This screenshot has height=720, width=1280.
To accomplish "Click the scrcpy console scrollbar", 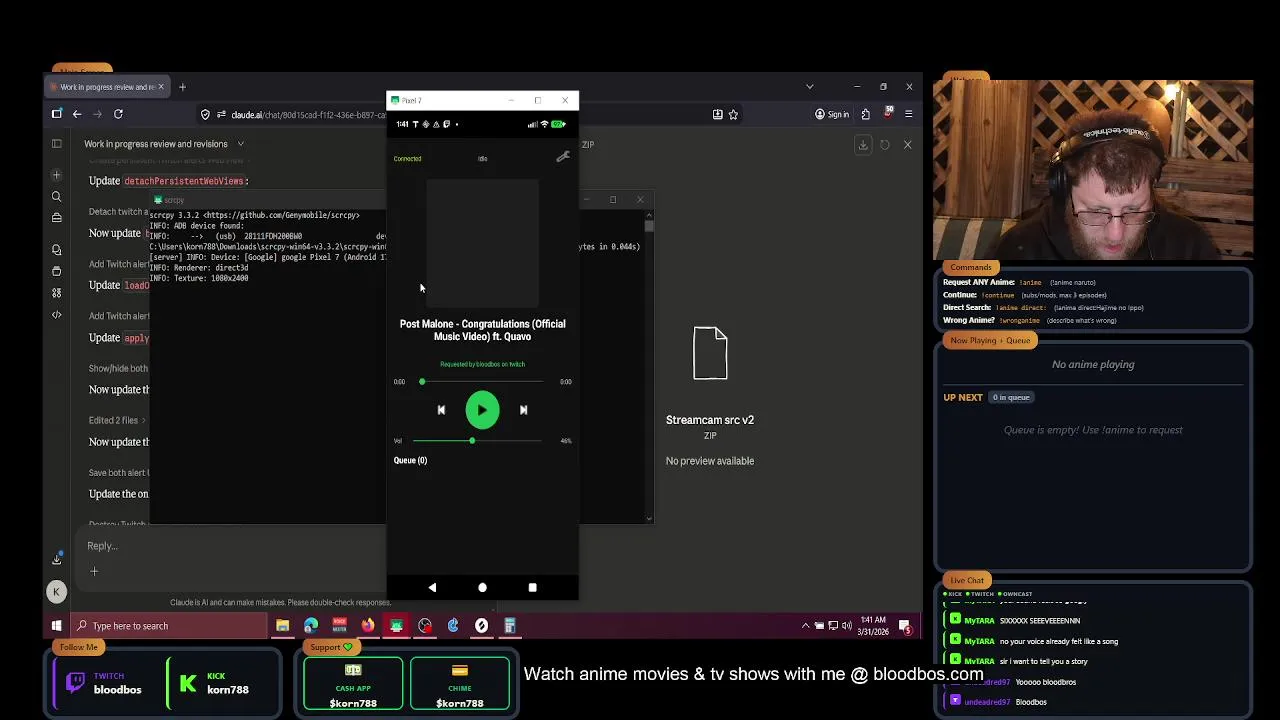I will (649, 227).
